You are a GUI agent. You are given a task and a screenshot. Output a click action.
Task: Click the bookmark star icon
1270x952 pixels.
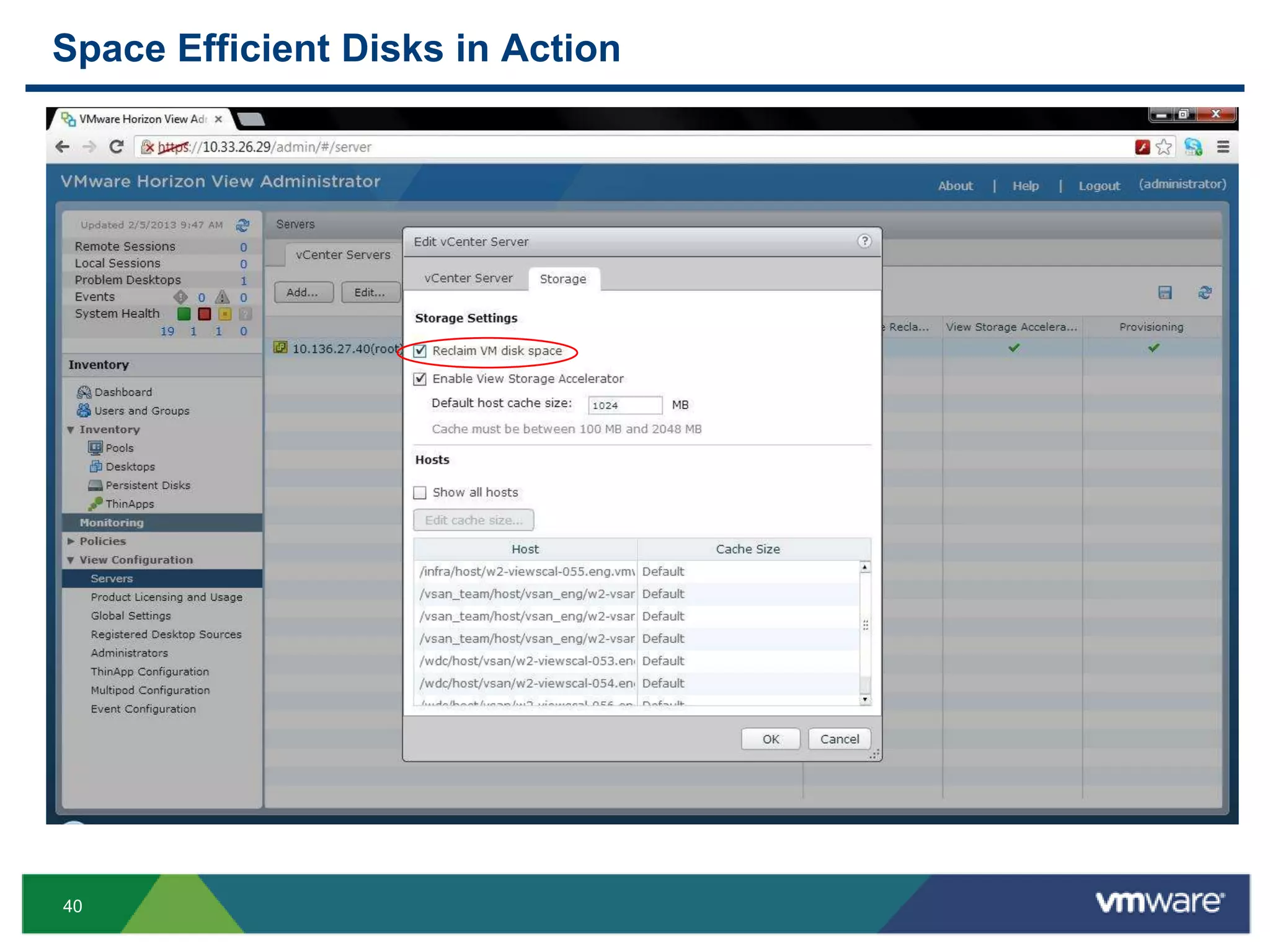tap(1163, 147)
